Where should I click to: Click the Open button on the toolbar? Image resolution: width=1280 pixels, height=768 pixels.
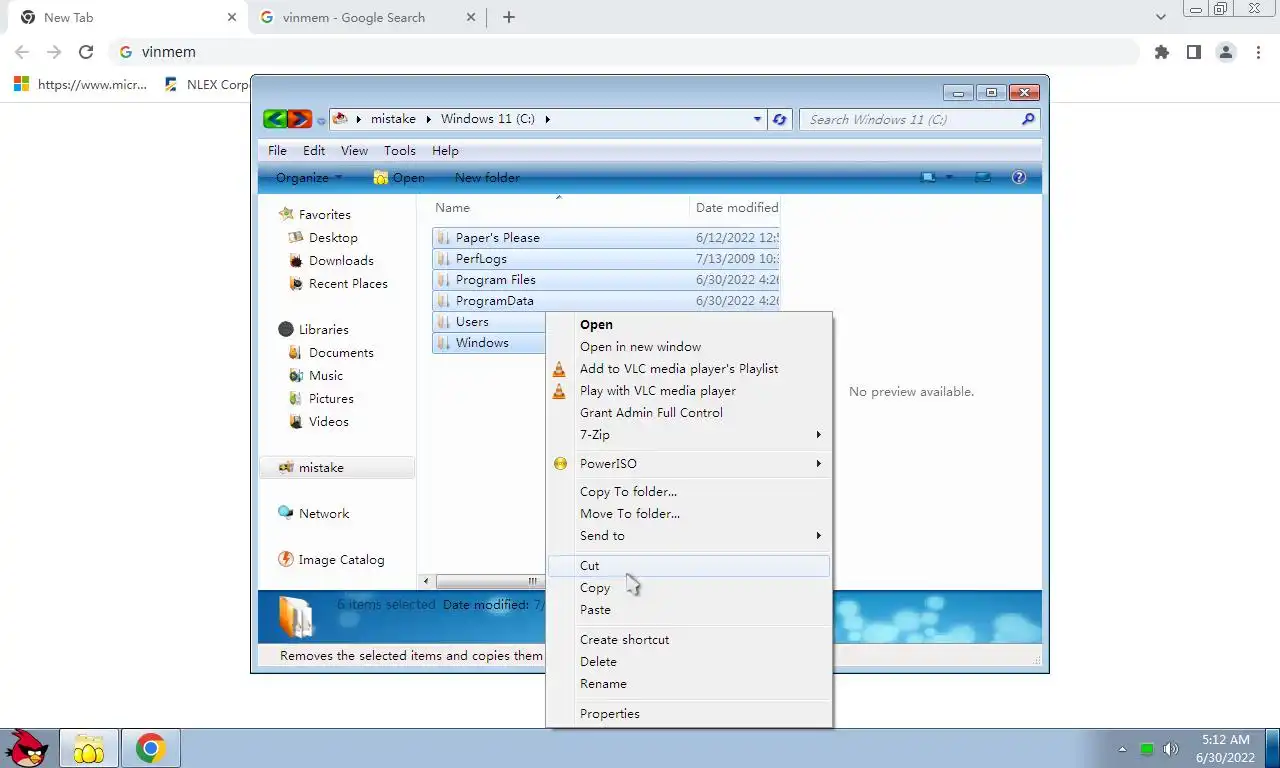[398, 177]
